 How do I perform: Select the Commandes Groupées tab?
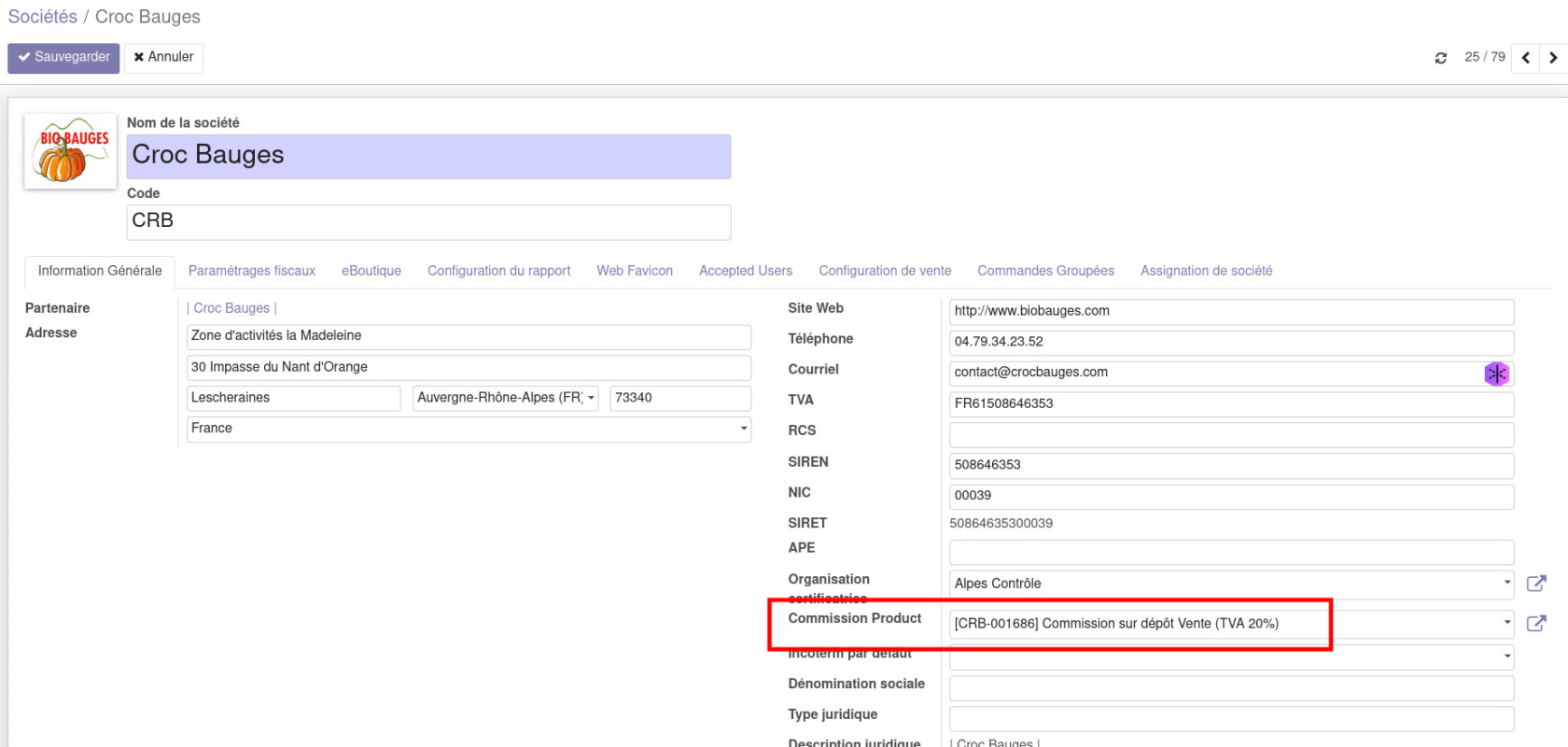1045,271
